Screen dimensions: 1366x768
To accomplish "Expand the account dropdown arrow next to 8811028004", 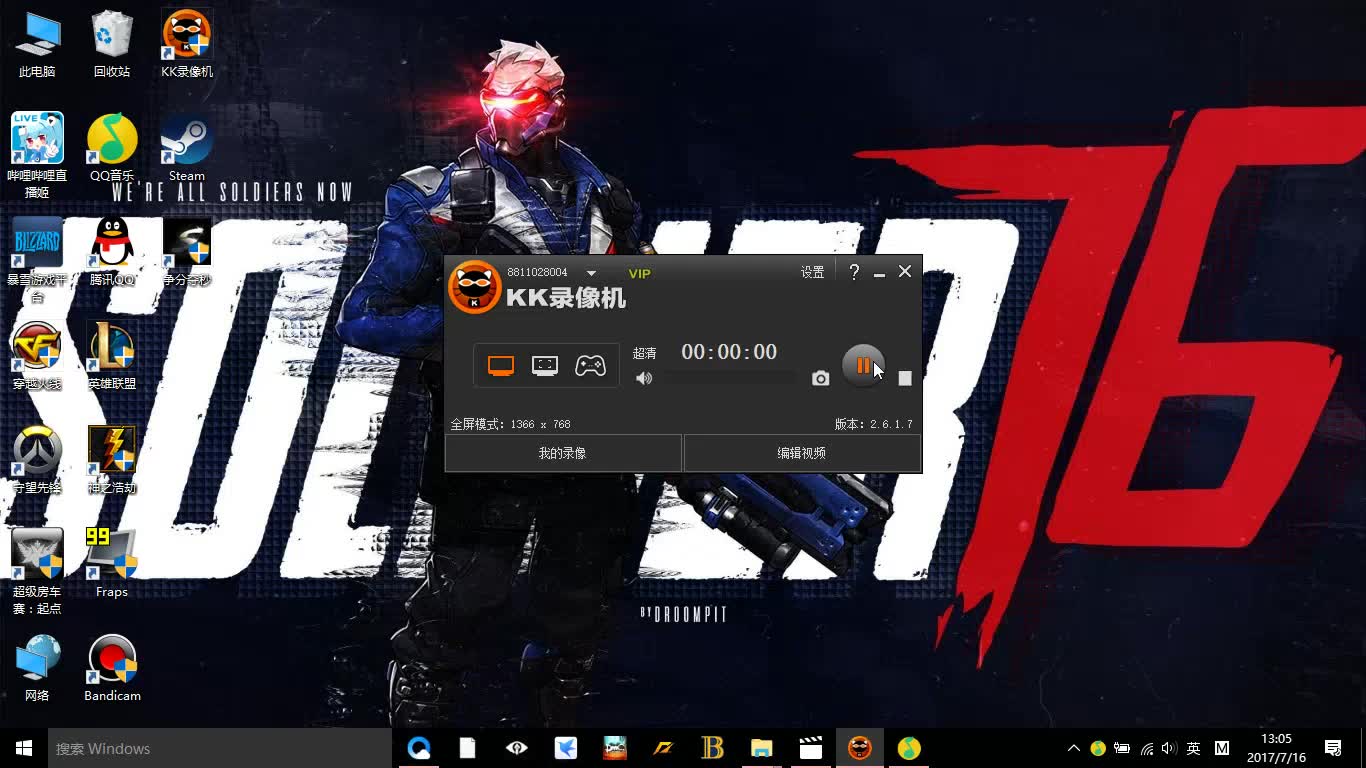I will tap(591, 273).
